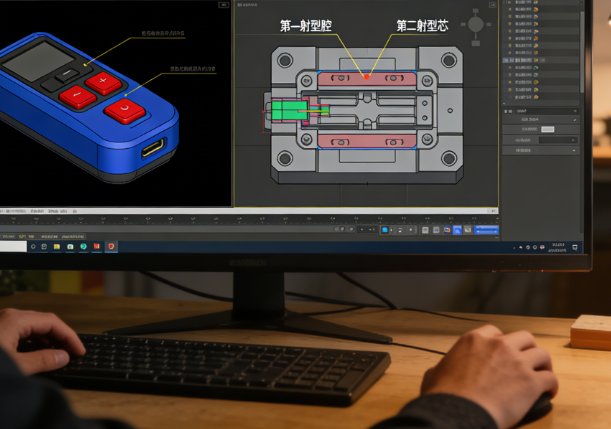Click the blue button on the bottom toolbar

pyautogui.click(x=487, y=230)
